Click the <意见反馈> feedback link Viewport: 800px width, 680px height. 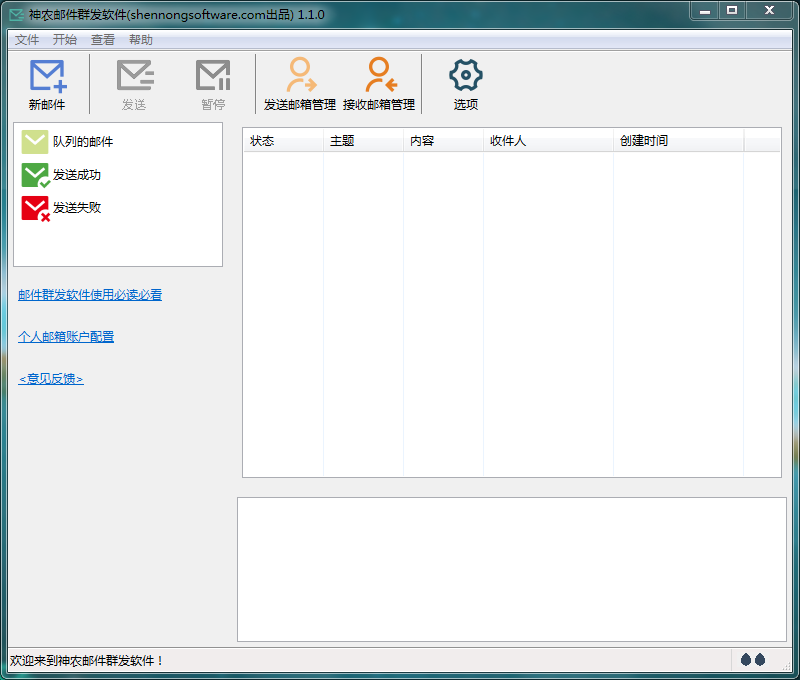click(50, 378)
